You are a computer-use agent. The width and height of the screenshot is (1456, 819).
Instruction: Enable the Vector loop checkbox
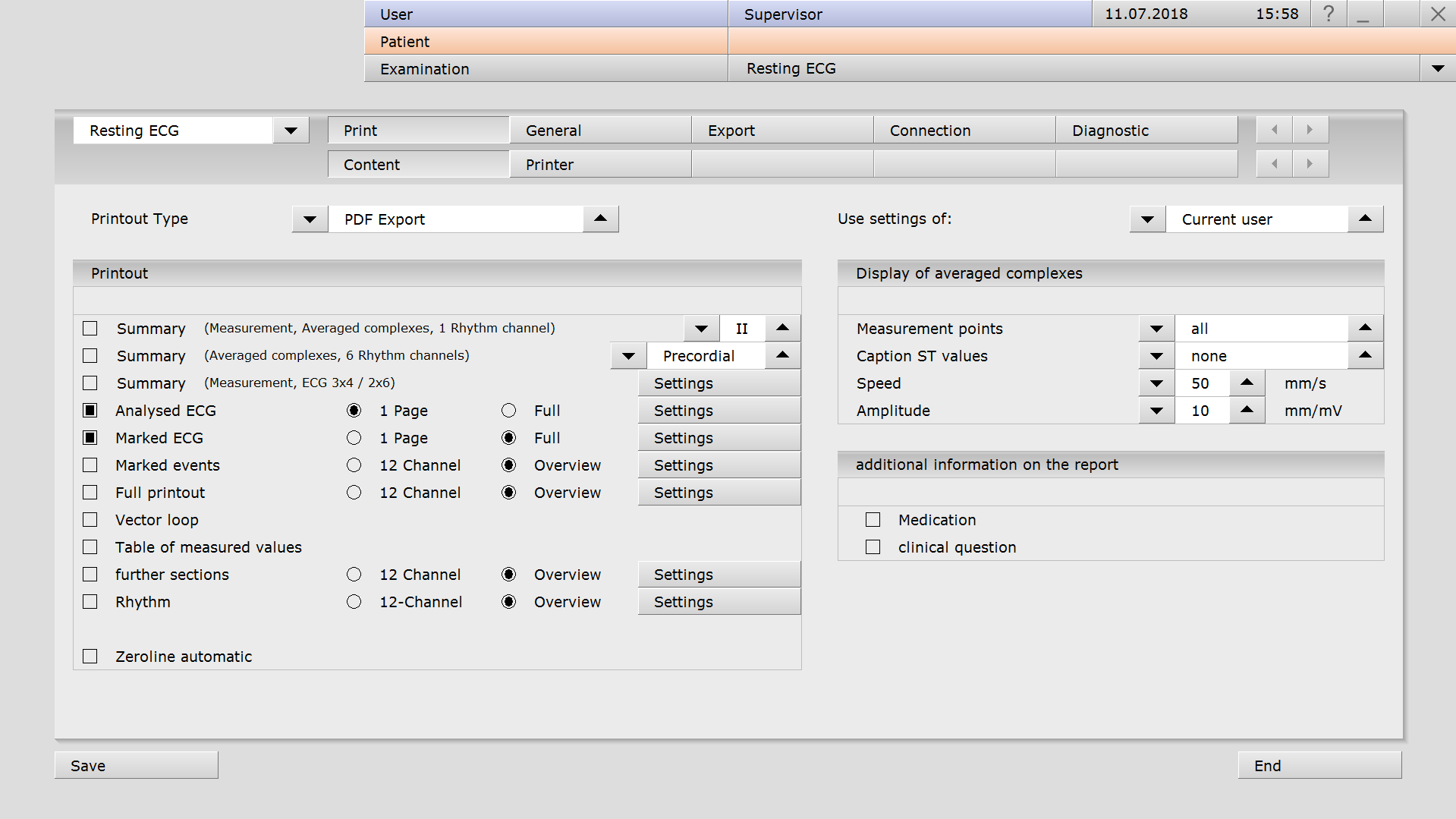90,520
